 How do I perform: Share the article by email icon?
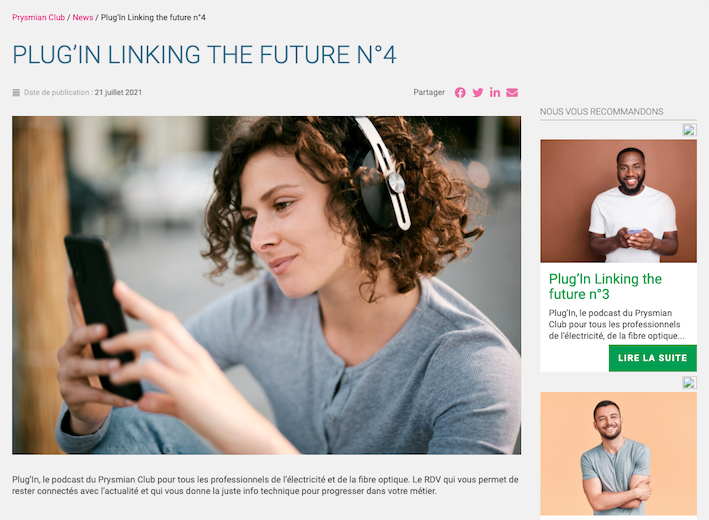coord(512,93)
